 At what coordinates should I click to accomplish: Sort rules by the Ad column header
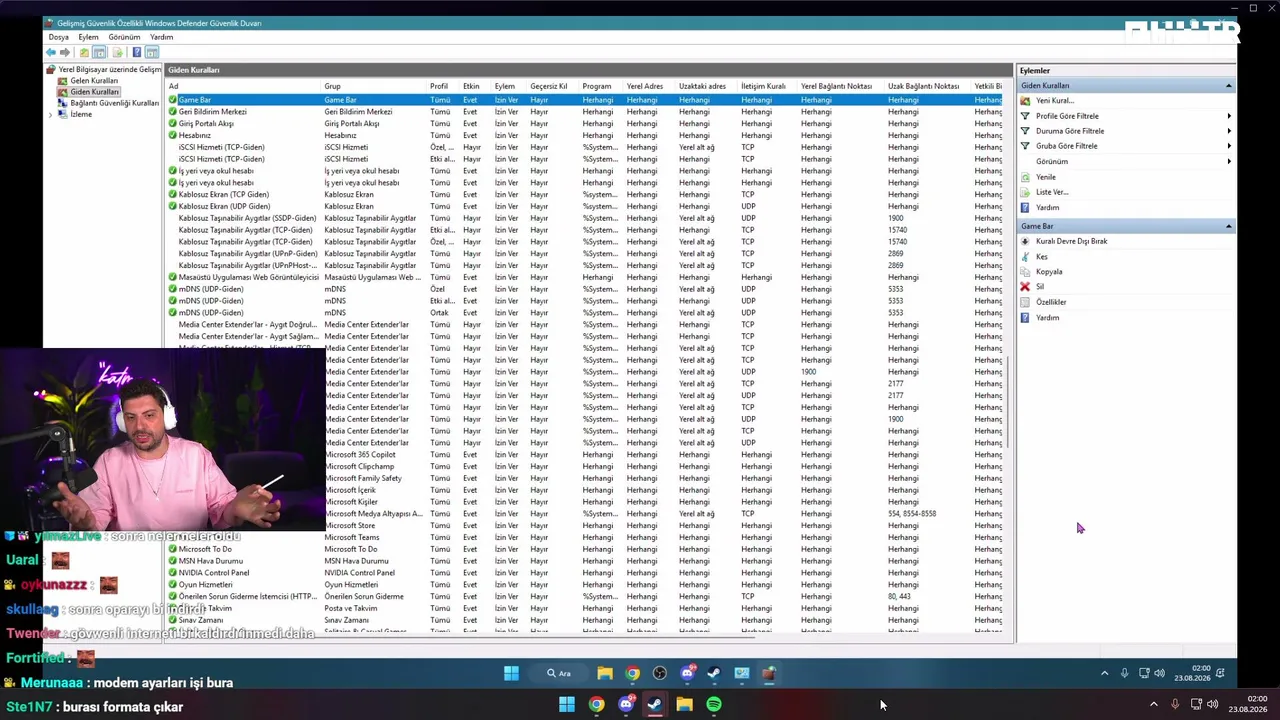pyautogui.click(x=244, y=86)
